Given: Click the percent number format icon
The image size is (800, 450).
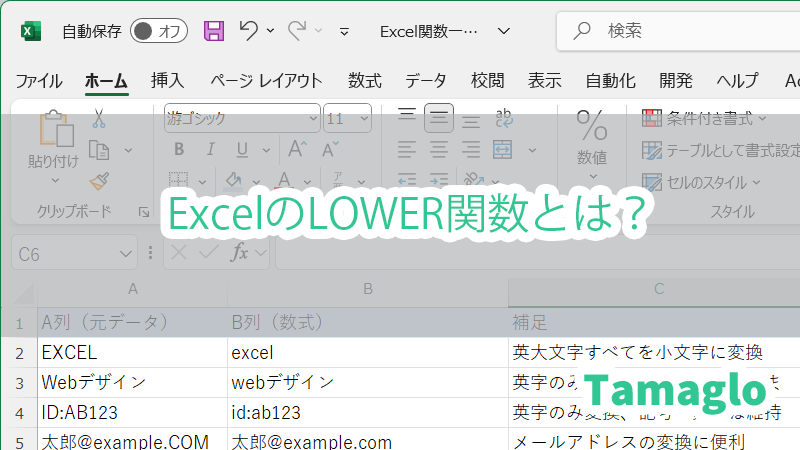Looking at the screenshot, I should [592, 126].
